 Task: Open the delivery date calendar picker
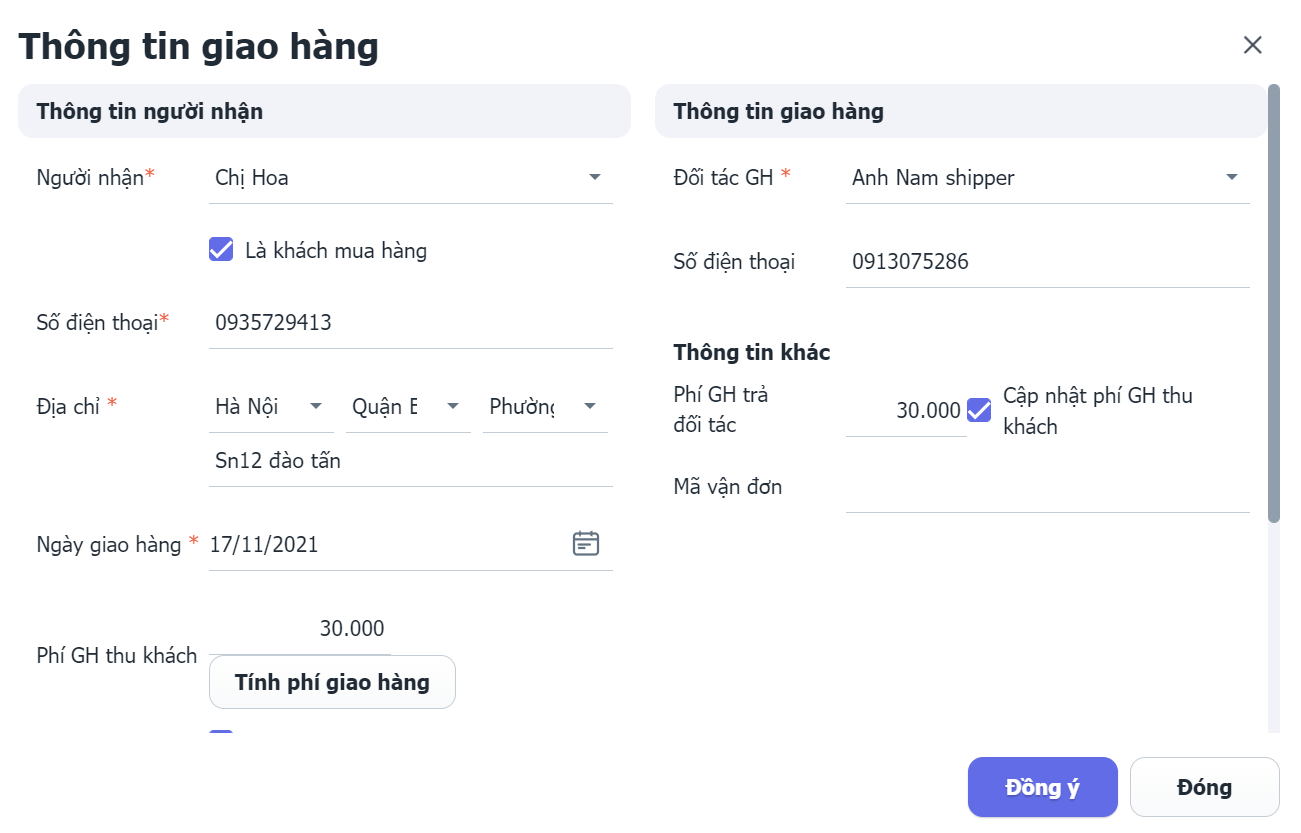click(585, 544)
